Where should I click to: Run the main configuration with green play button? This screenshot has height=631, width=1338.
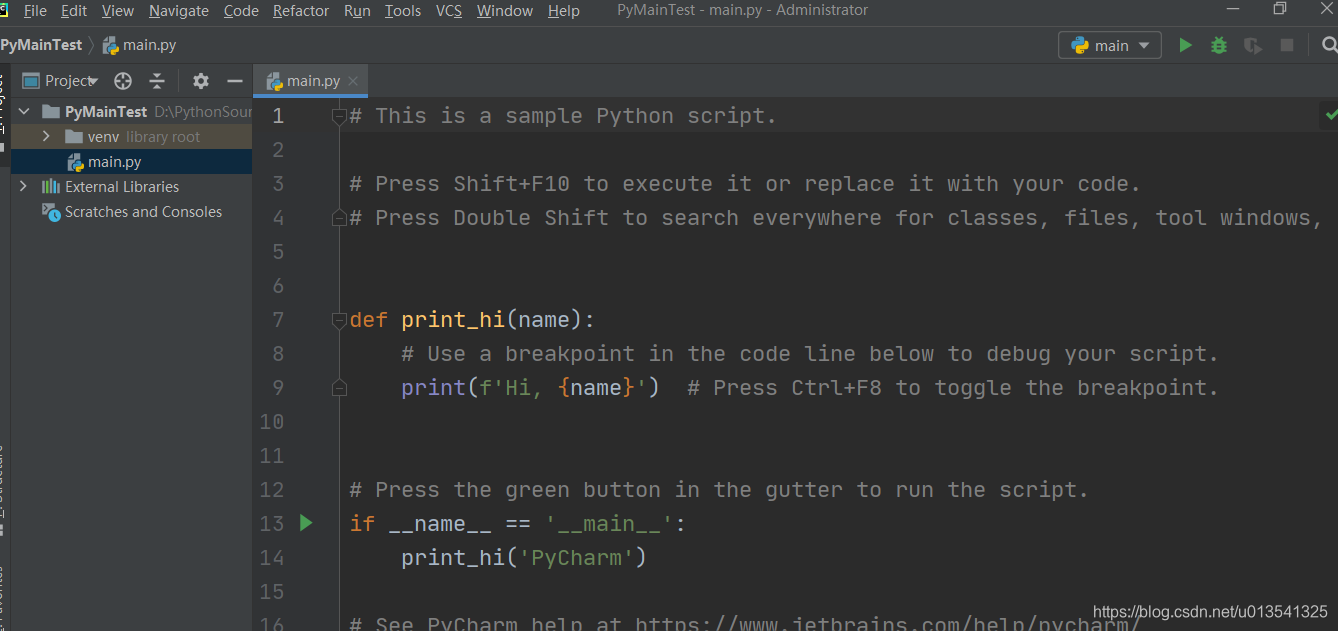click(x=1185, y=45)
